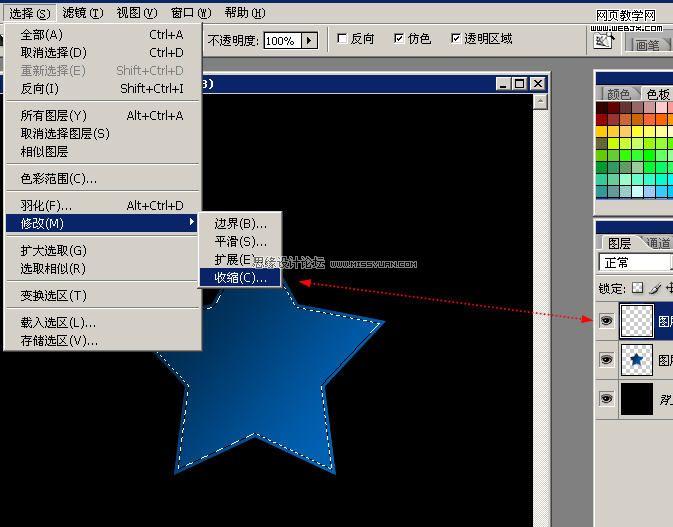Switch to the 颜色 color tab
The image size is (673, 527).
pos(618,94)
